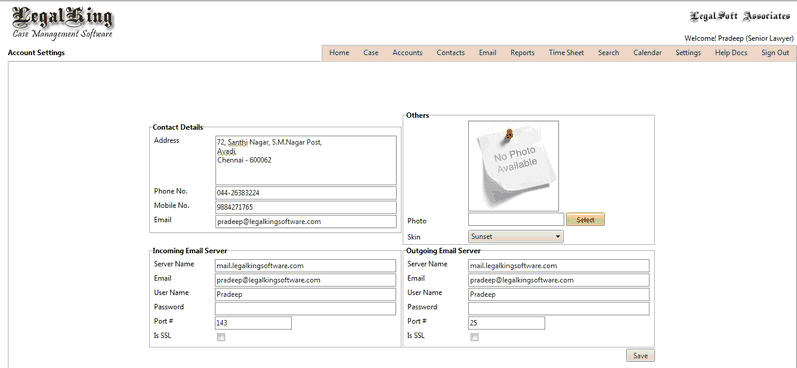This screenshot has width=797, height=368.
Task: Click the Contact Details Email field
Action: pos(305,222)
